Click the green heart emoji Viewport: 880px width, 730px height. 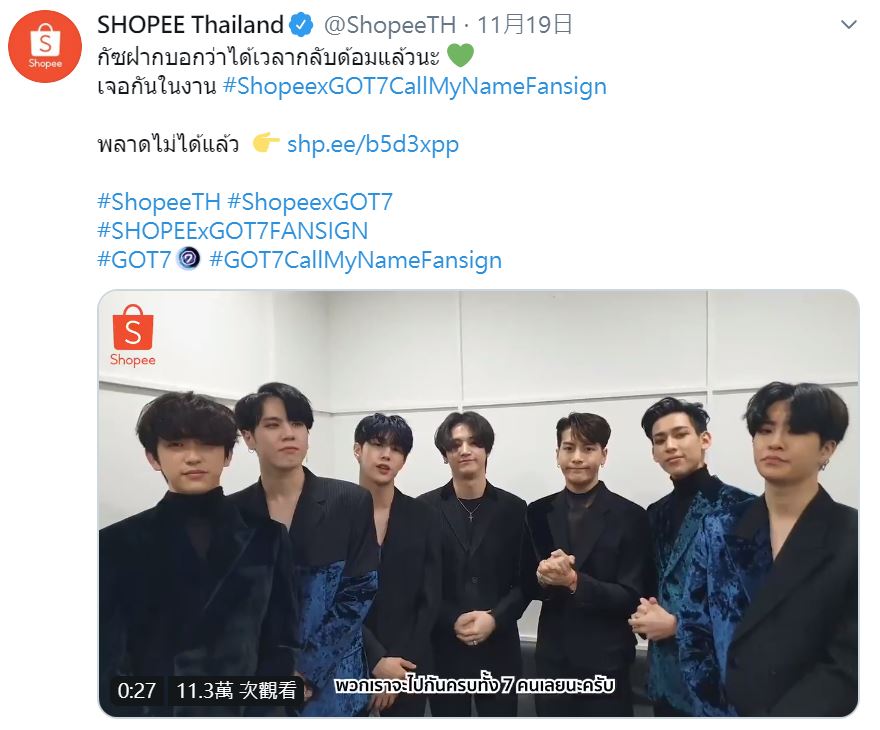click(461, 56)
